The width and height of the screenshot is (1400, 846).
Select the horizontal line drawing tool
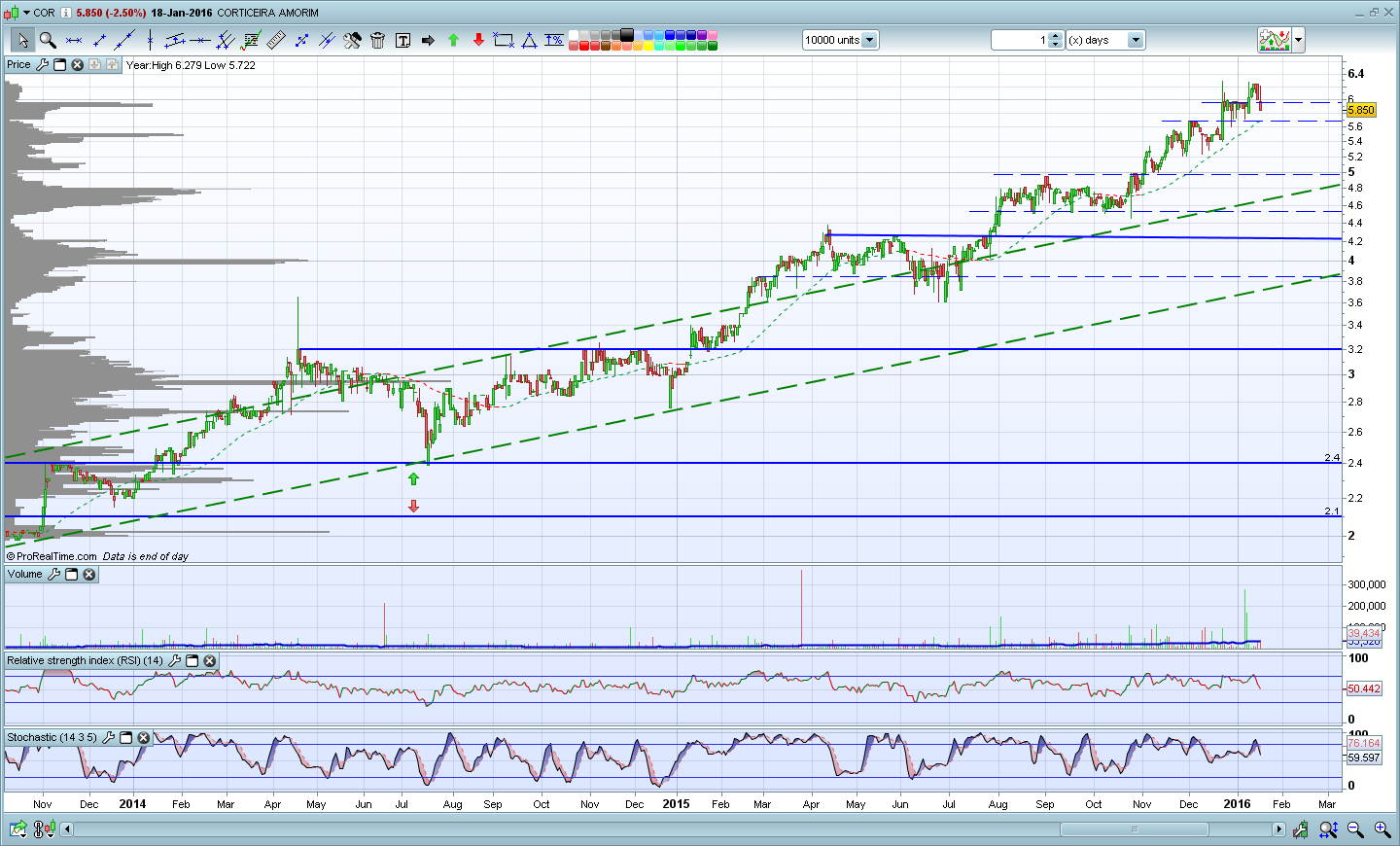click(73, 40)
